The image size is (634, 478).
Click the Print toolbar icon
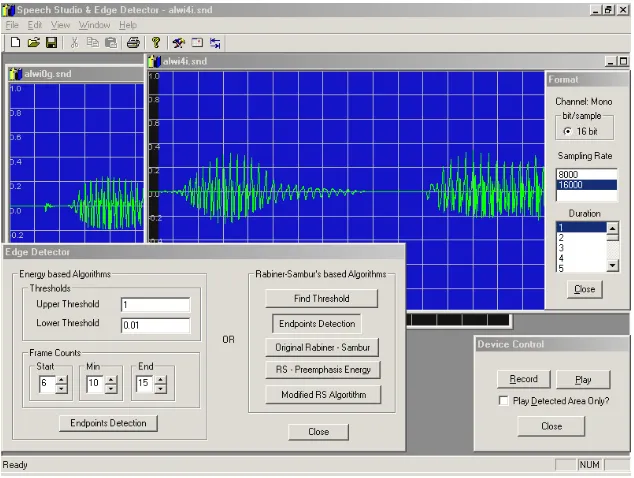[x=133, y=42]
